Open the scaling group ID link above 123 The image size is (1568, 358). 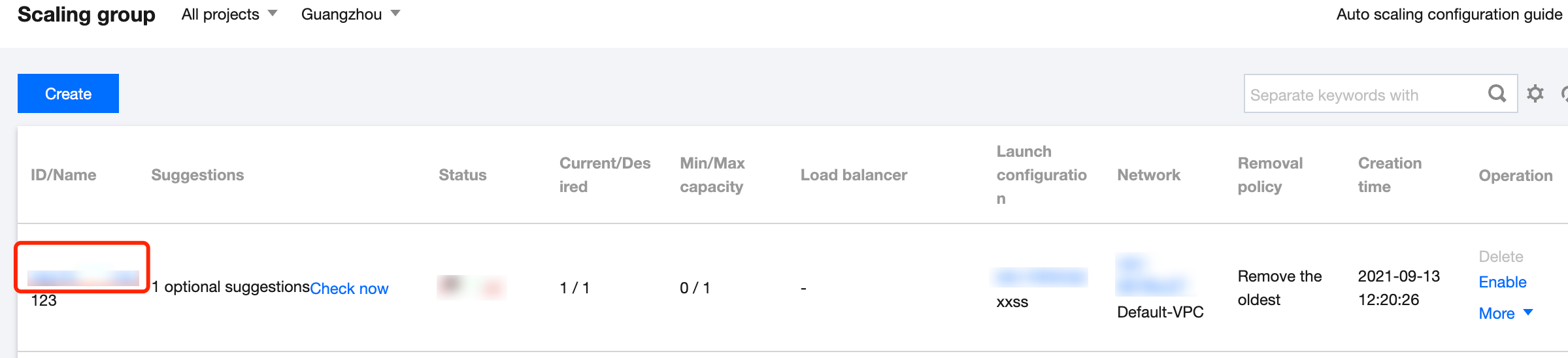point(83,278)
